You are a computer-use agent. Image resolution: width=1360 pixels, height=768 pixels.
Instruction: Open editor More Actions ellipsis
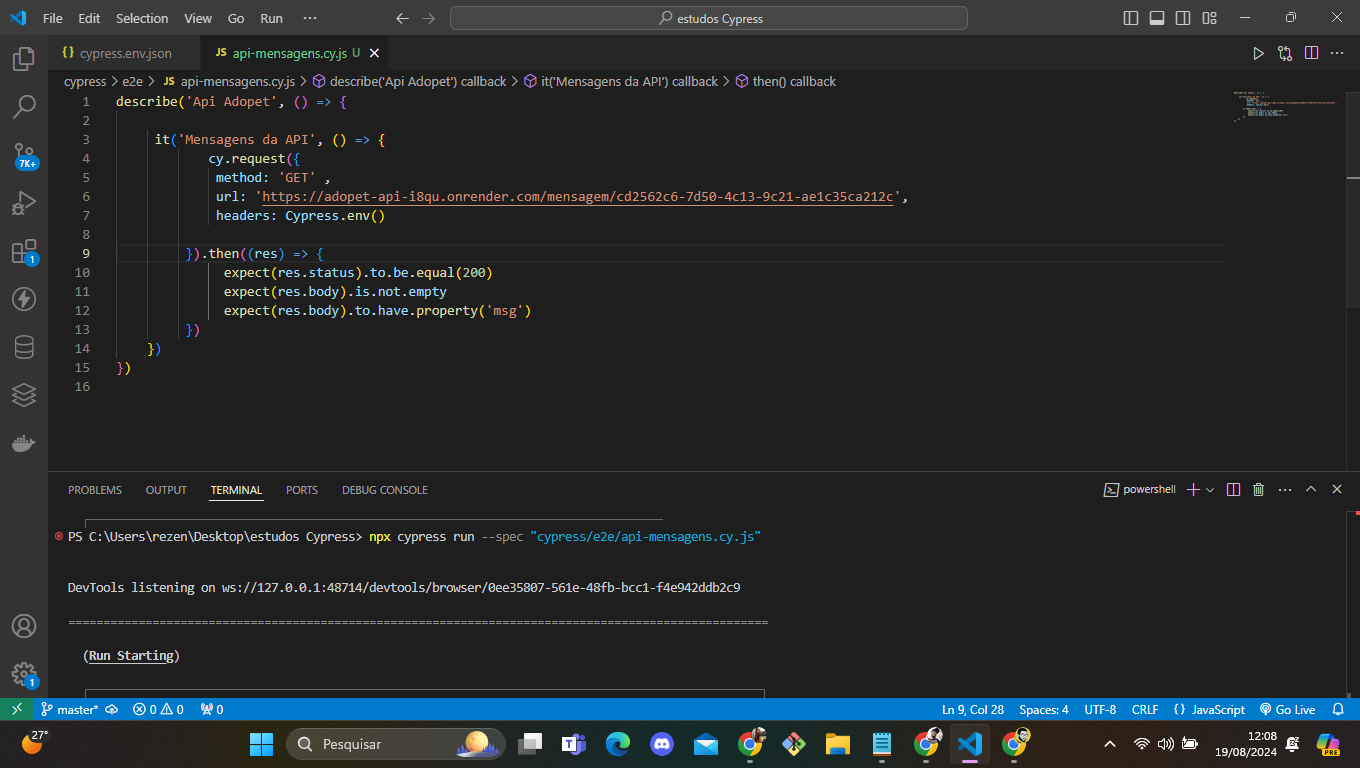coord(1337,53)
